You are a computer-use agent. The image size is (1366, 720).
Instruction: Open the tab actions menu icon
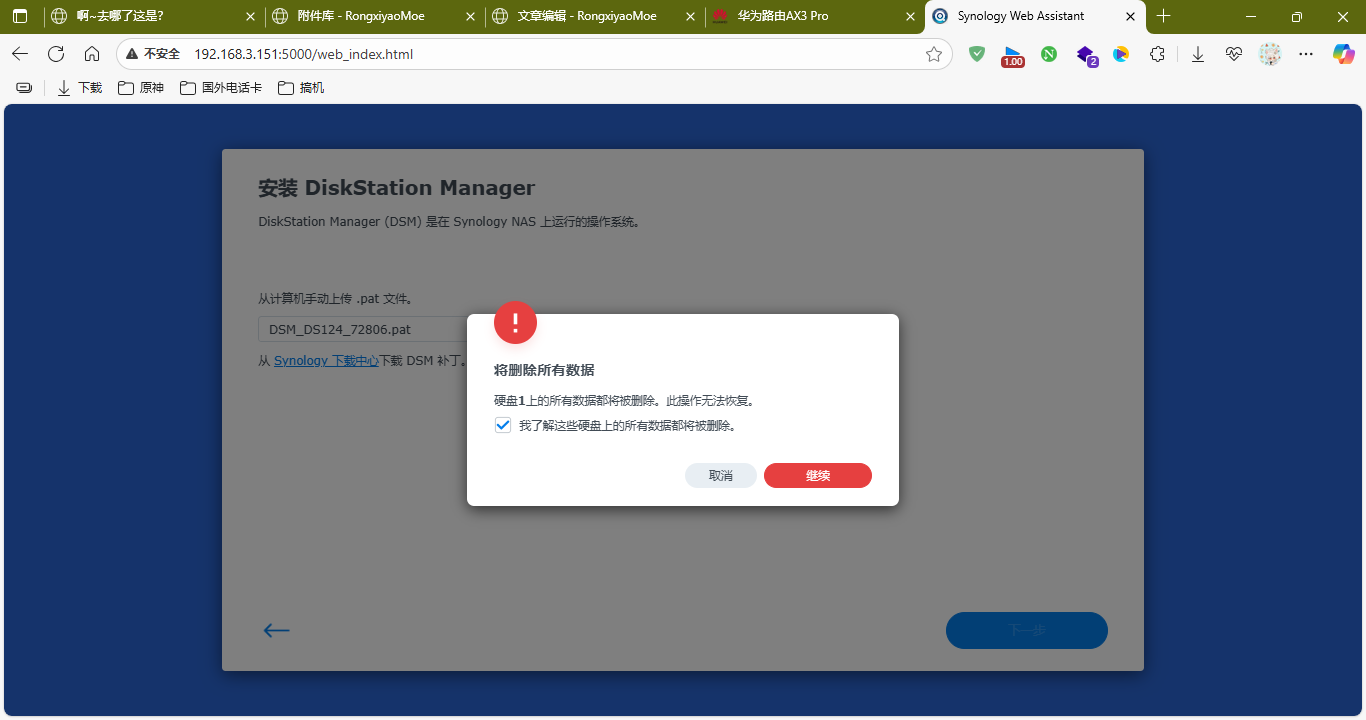tap(20, 16)
